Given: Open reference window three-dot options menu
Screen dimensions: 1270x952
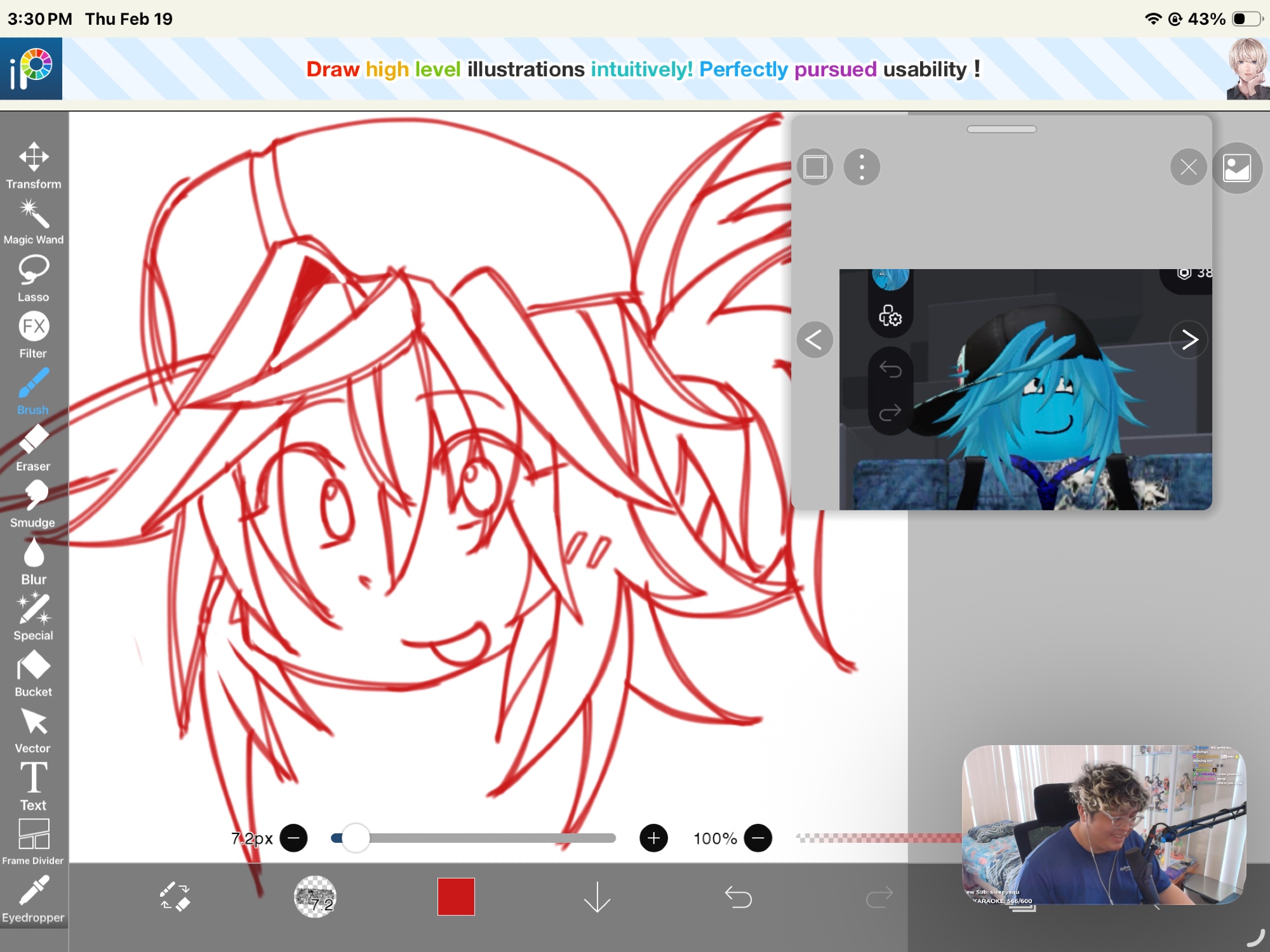Looking at the screenshot, I should point(862,168).
